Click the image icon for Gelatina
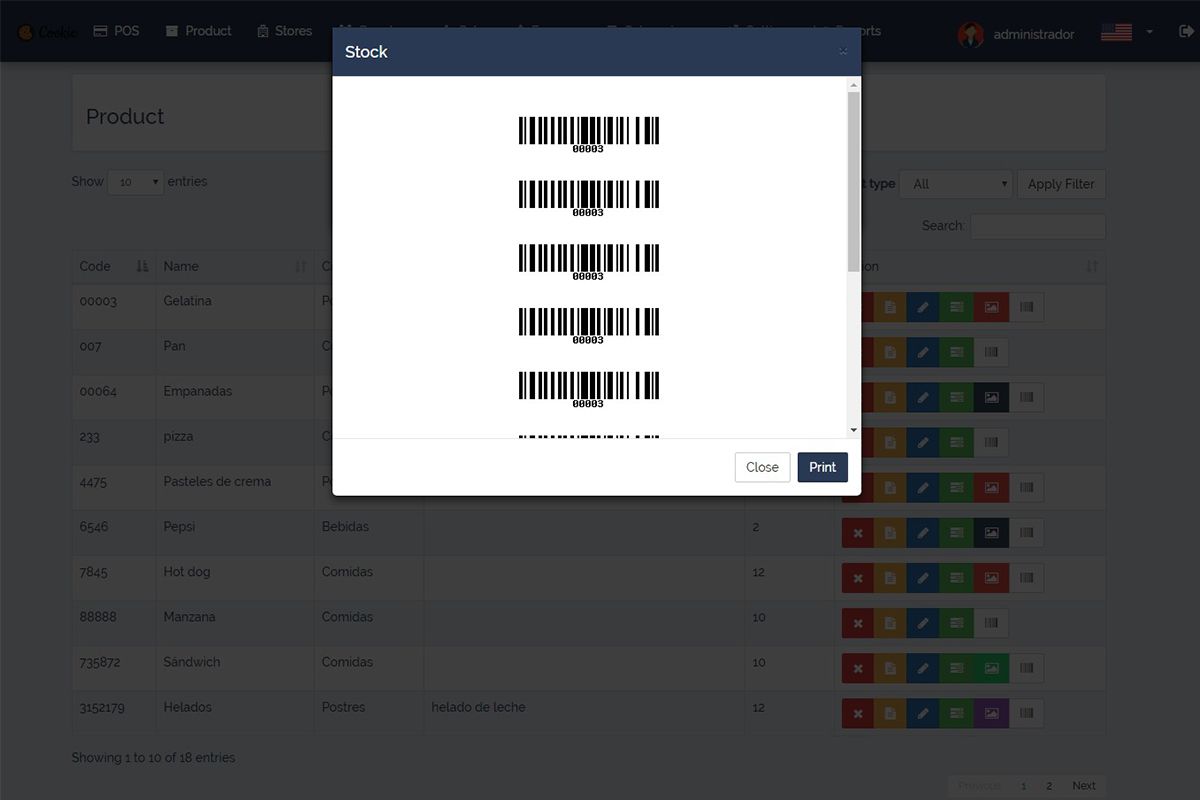 [x=991, y=307]
